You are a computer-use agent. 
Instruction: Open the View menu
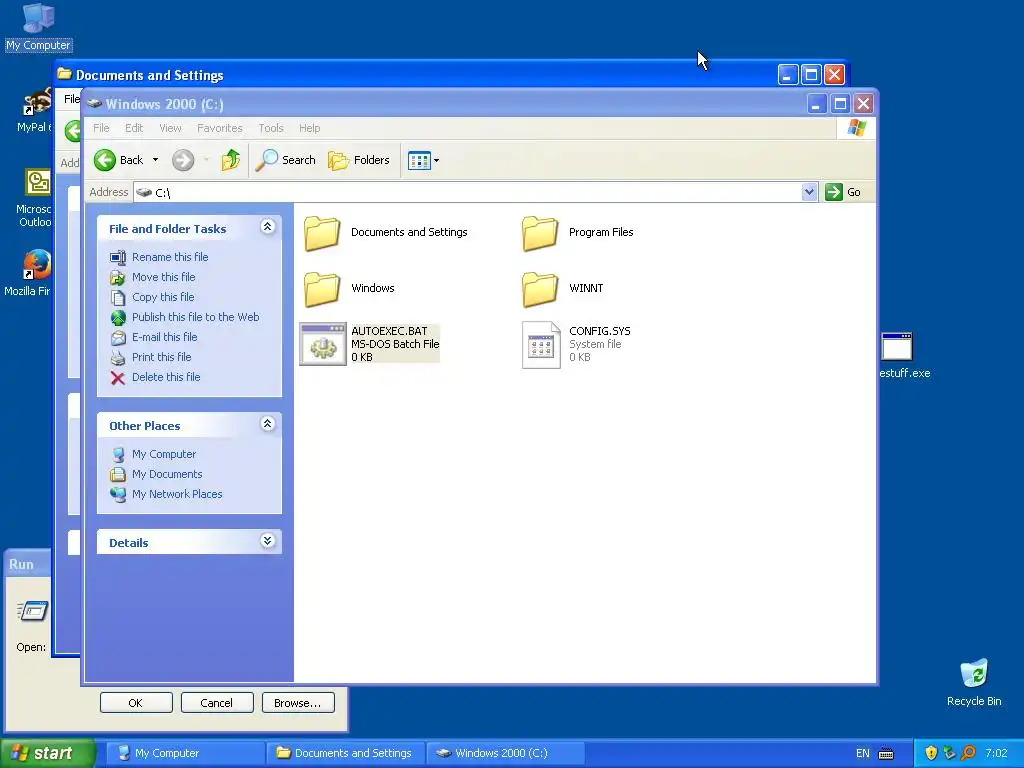click(x=170, y=128)
